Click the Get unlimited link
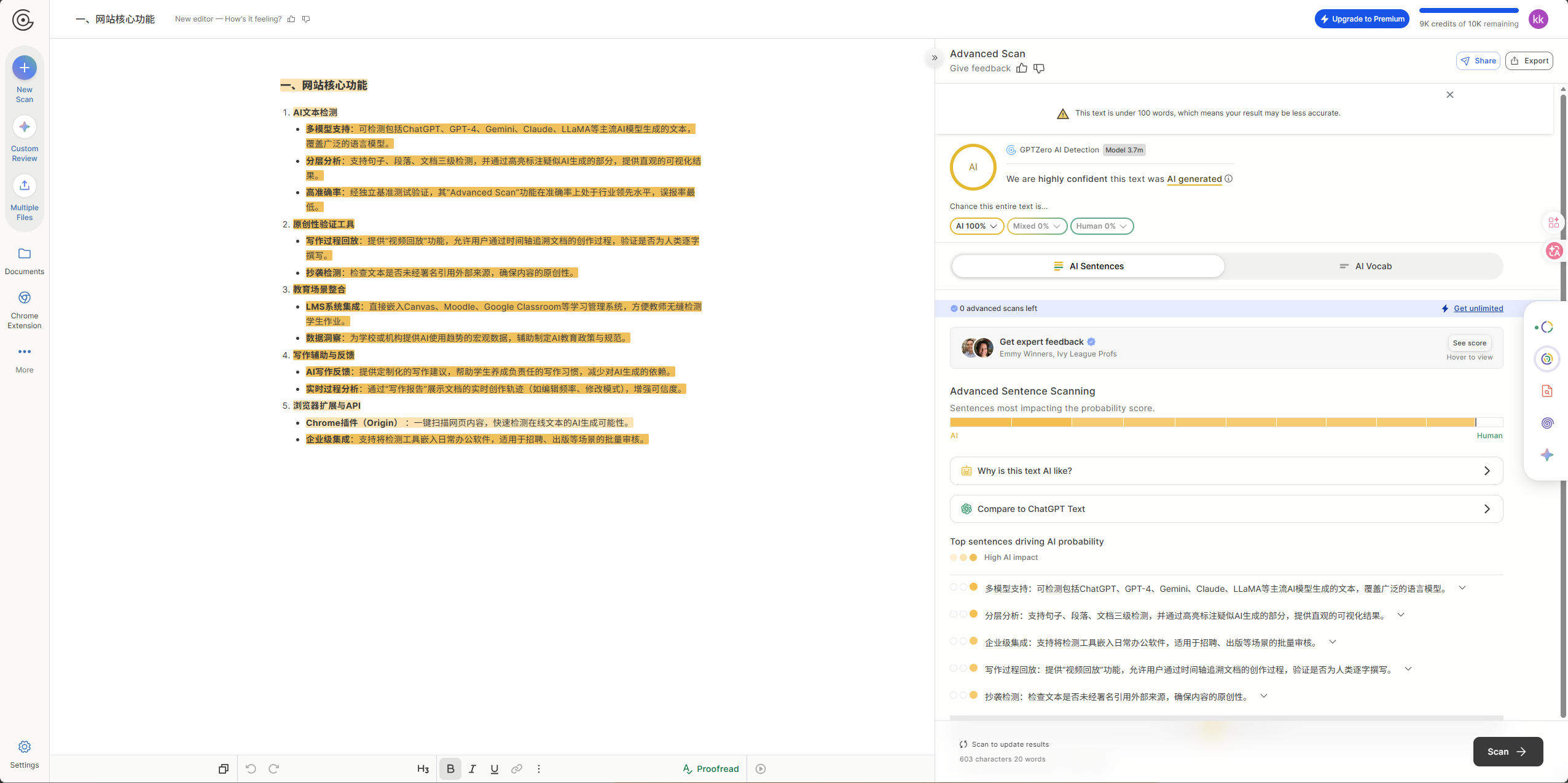This screenshot has width=1568, height=783. (x=1478, y=309)
